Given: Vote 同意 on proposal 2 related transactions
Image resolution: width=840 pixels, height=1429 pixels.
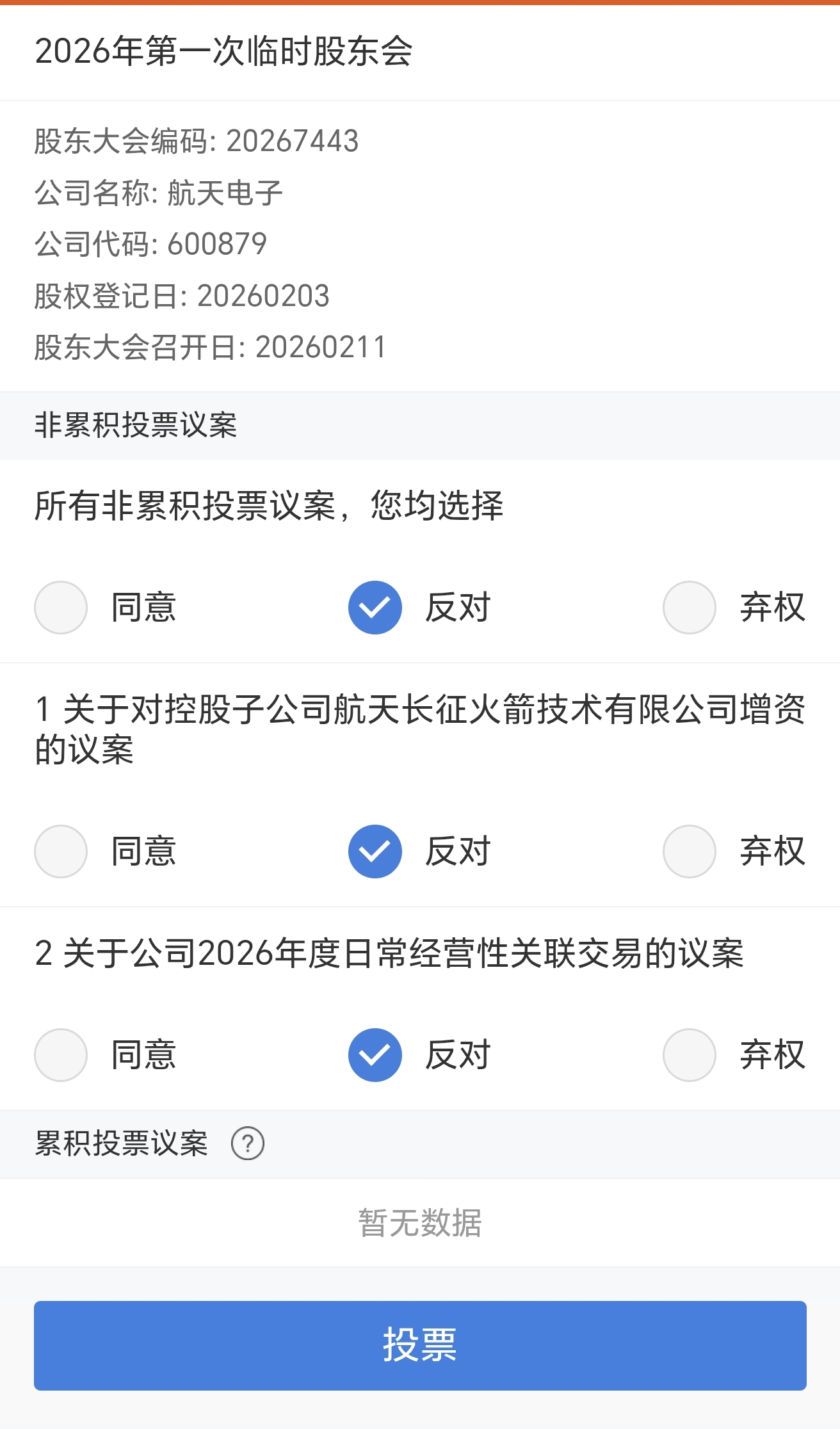Looking at the screenshot, I should 61,1055.
